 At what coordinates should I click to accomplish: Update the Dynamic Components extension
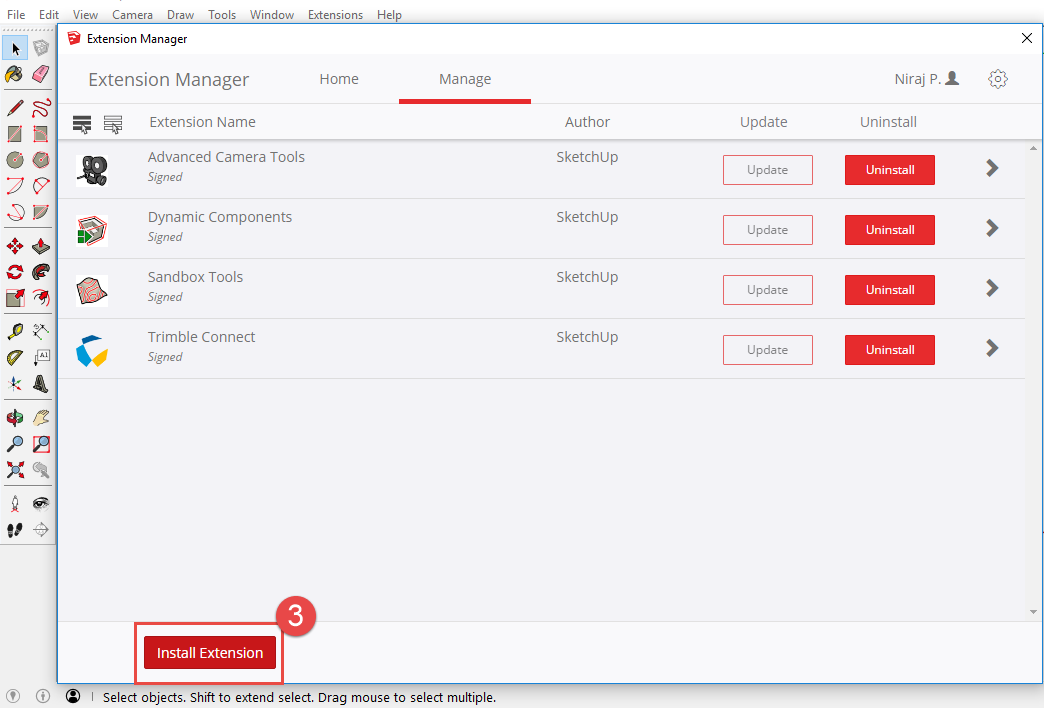768,230
